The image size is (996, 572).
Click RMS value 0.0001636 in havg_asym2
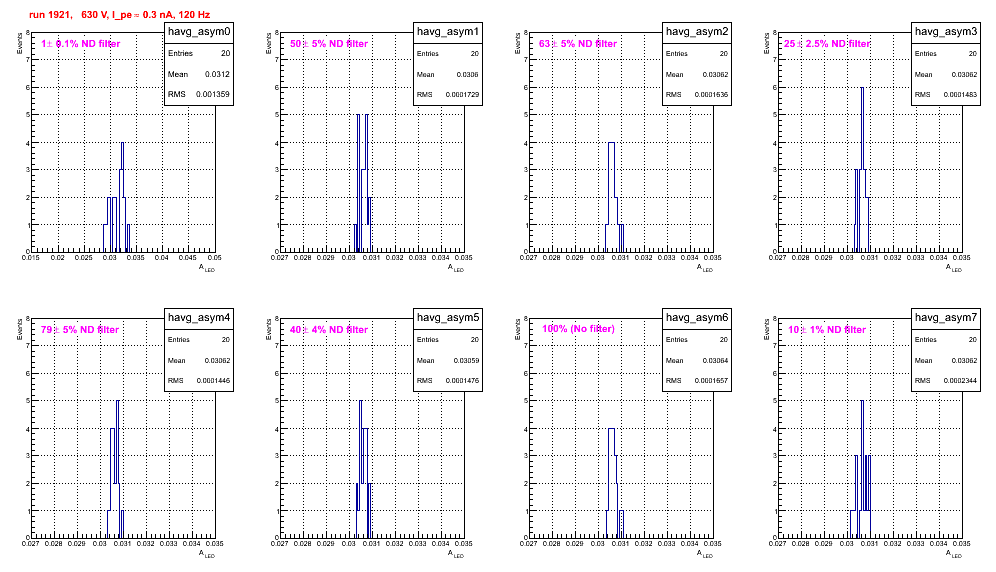click(711, 95)
